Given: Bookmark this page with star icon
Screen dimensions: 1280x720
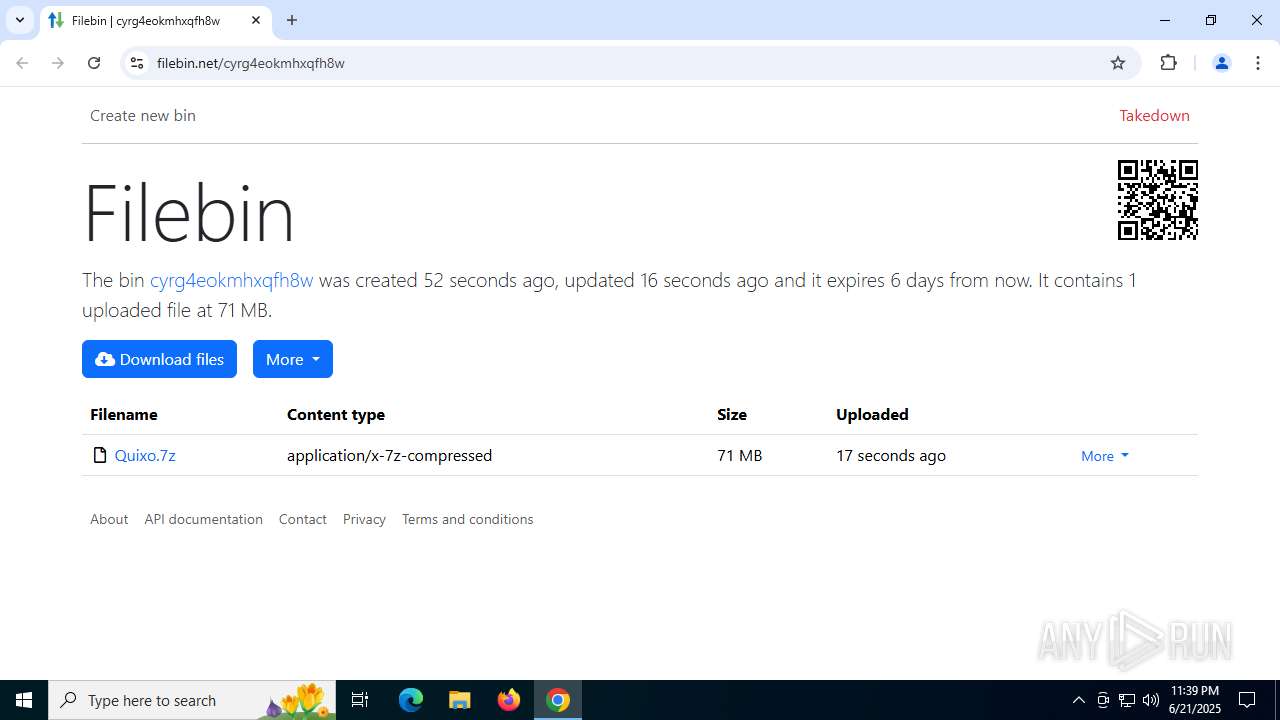Looking at the screenshot, I should (x=1118, y=63).
